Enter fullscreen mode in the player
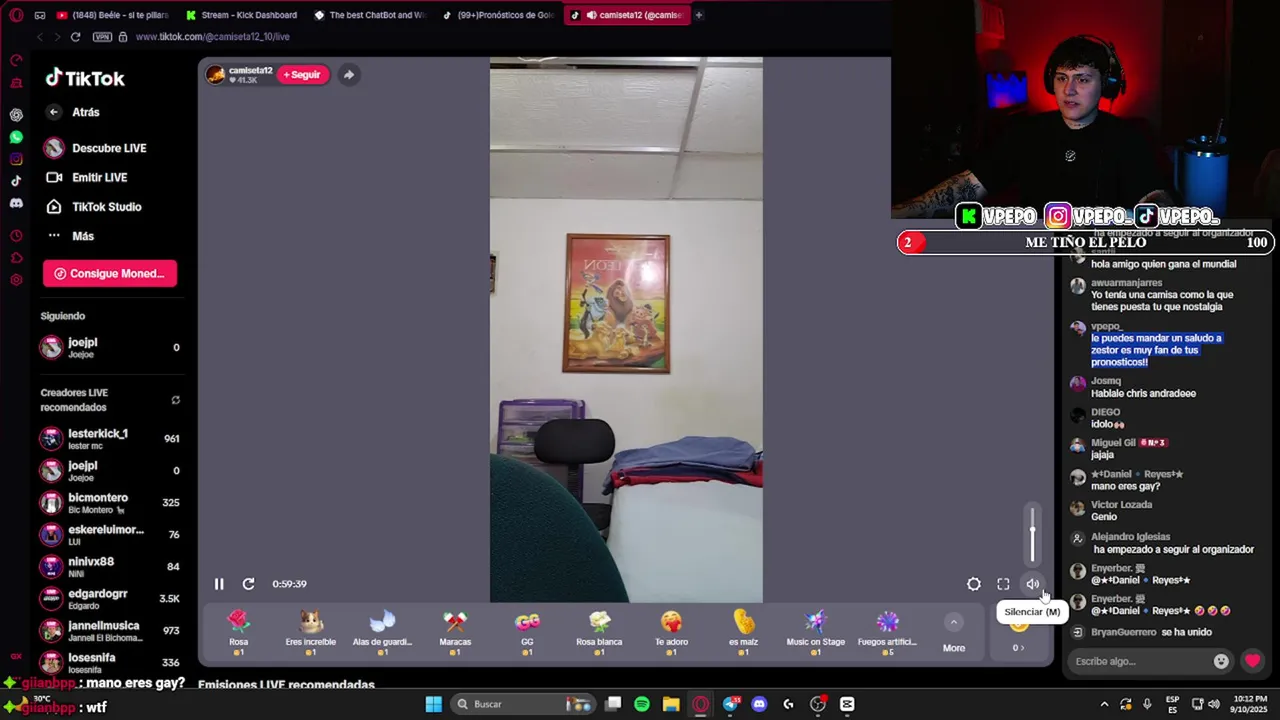This screenshot has height=720, width=1280. [1003, 584]
